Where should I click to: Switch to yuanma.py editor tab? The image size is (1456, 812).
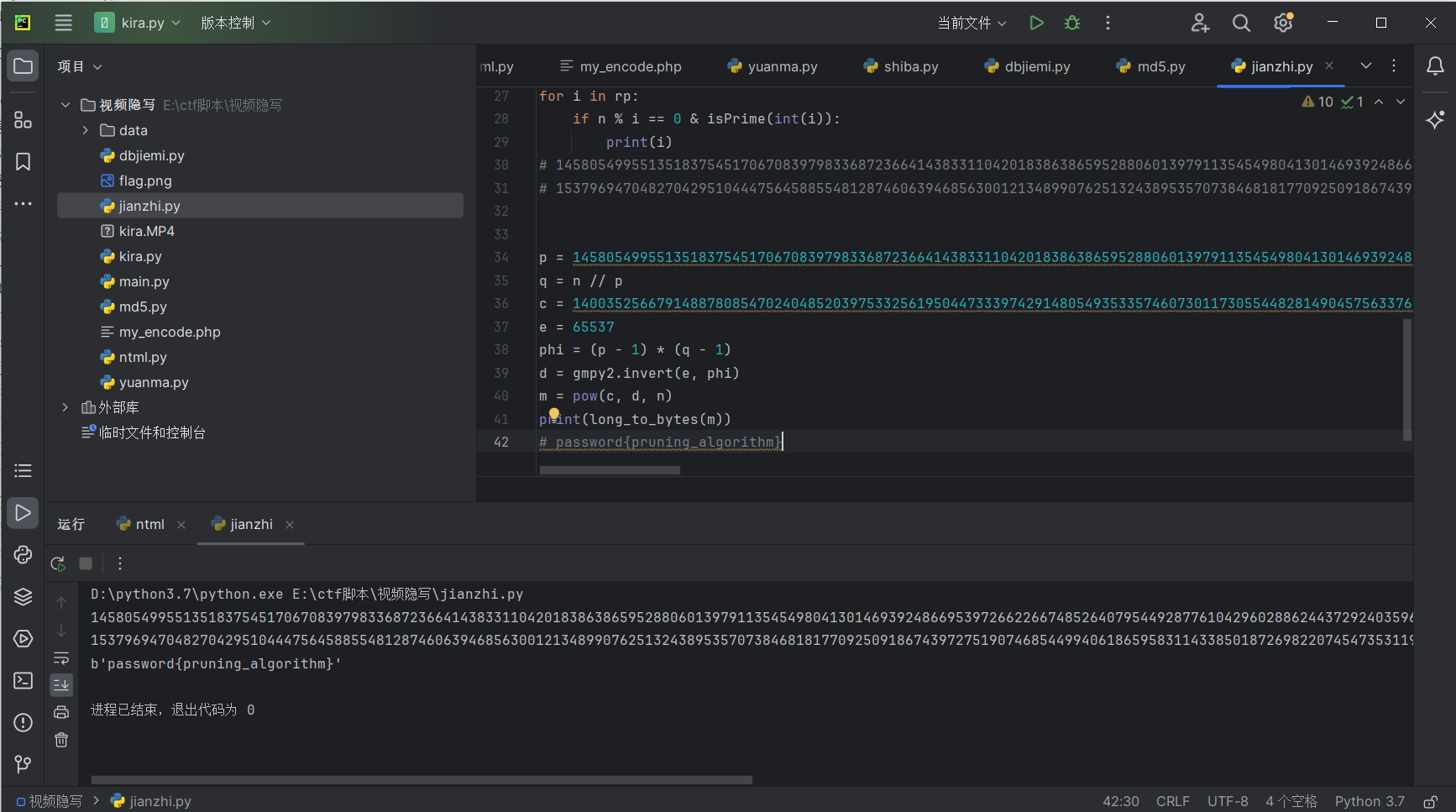click(x=773, y=66)
